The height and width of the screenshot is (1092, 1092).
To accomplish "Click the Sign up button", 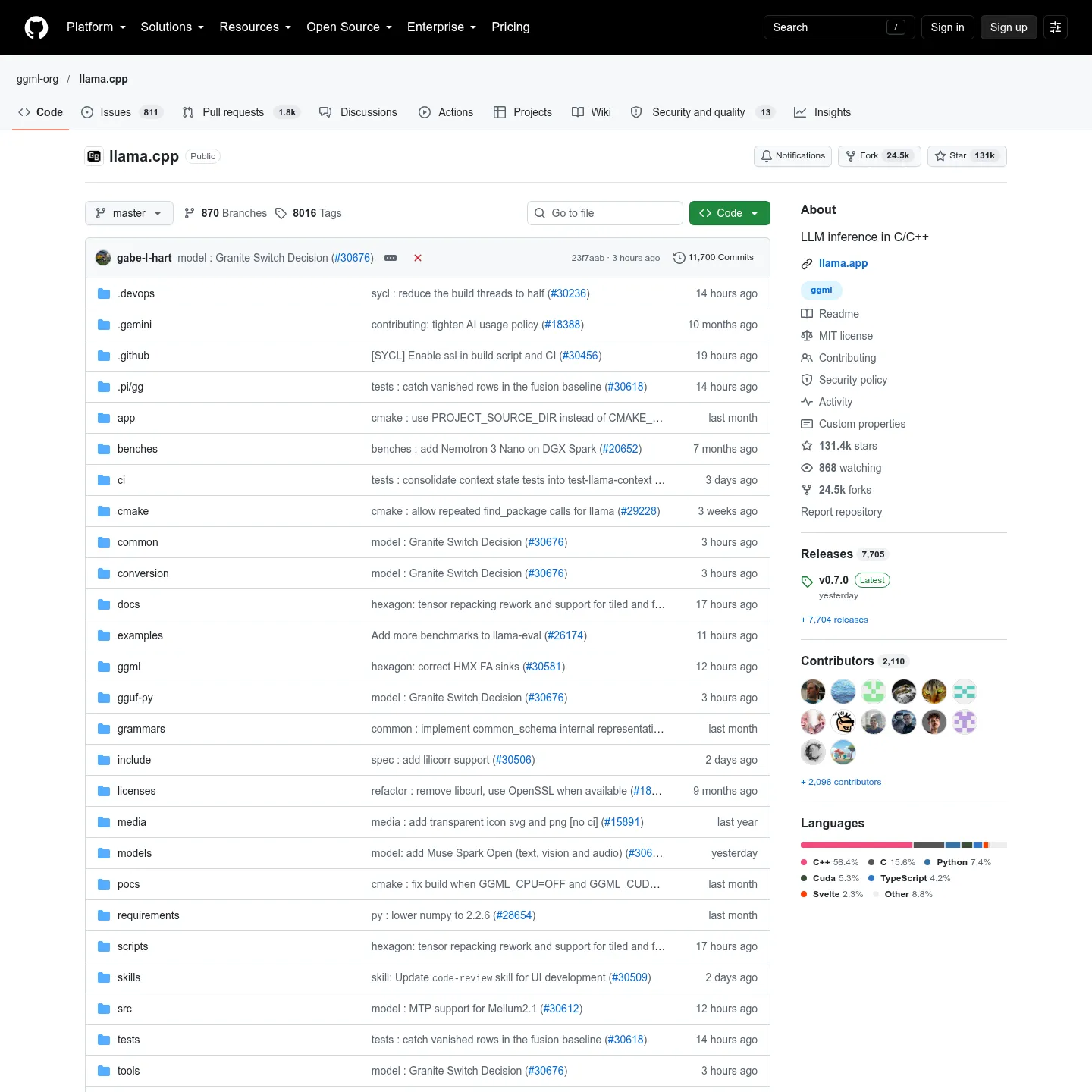I will [1009, 27].
